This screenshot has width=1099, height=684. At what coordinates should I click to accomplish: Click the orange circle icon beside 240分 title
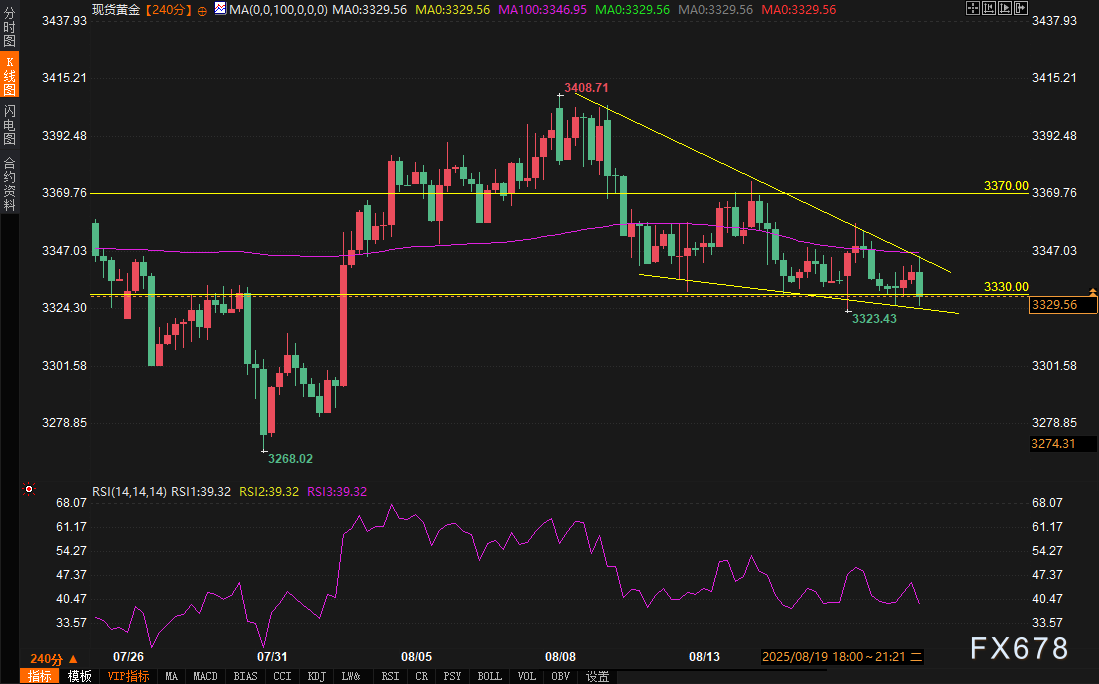pyautogui.click(x=204, y=10)
